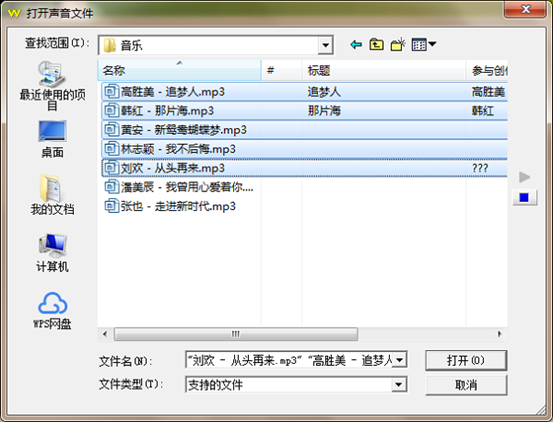Go up one folder level
553x422 pixels.
click(x=376, y=45)
